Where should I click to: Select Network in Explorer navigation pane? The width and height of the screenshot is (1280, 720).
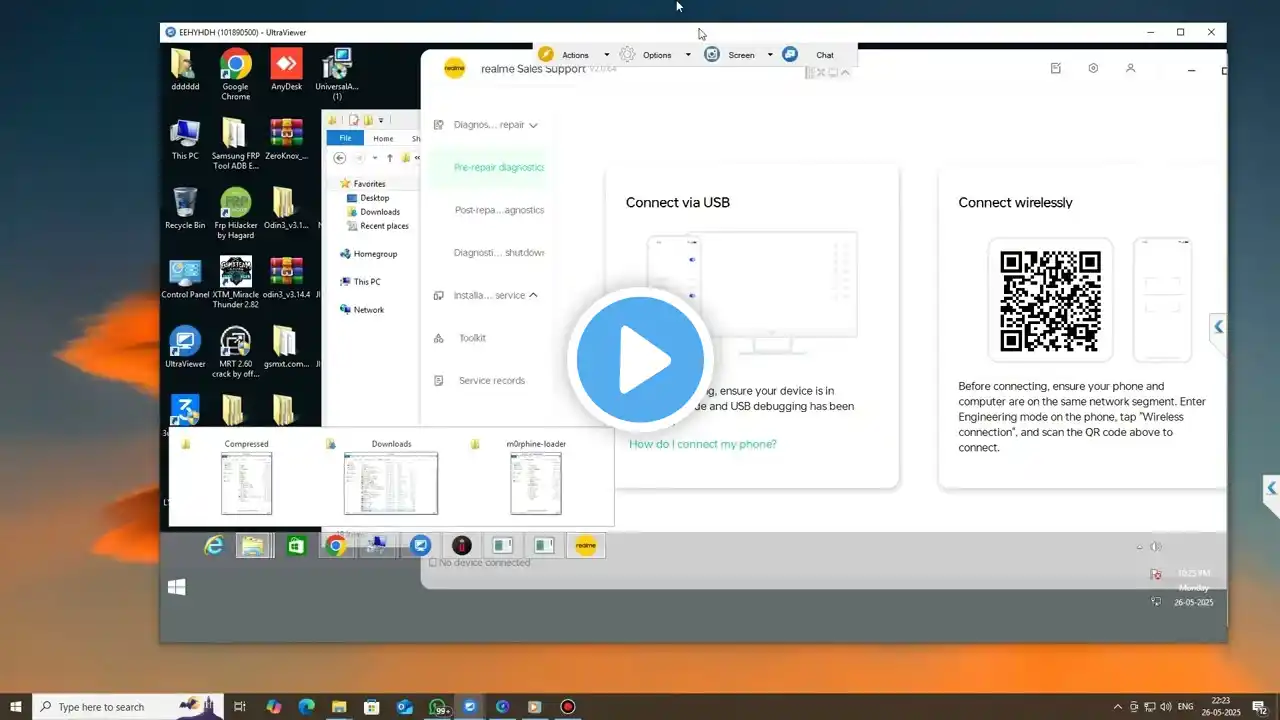click(362, 310)
